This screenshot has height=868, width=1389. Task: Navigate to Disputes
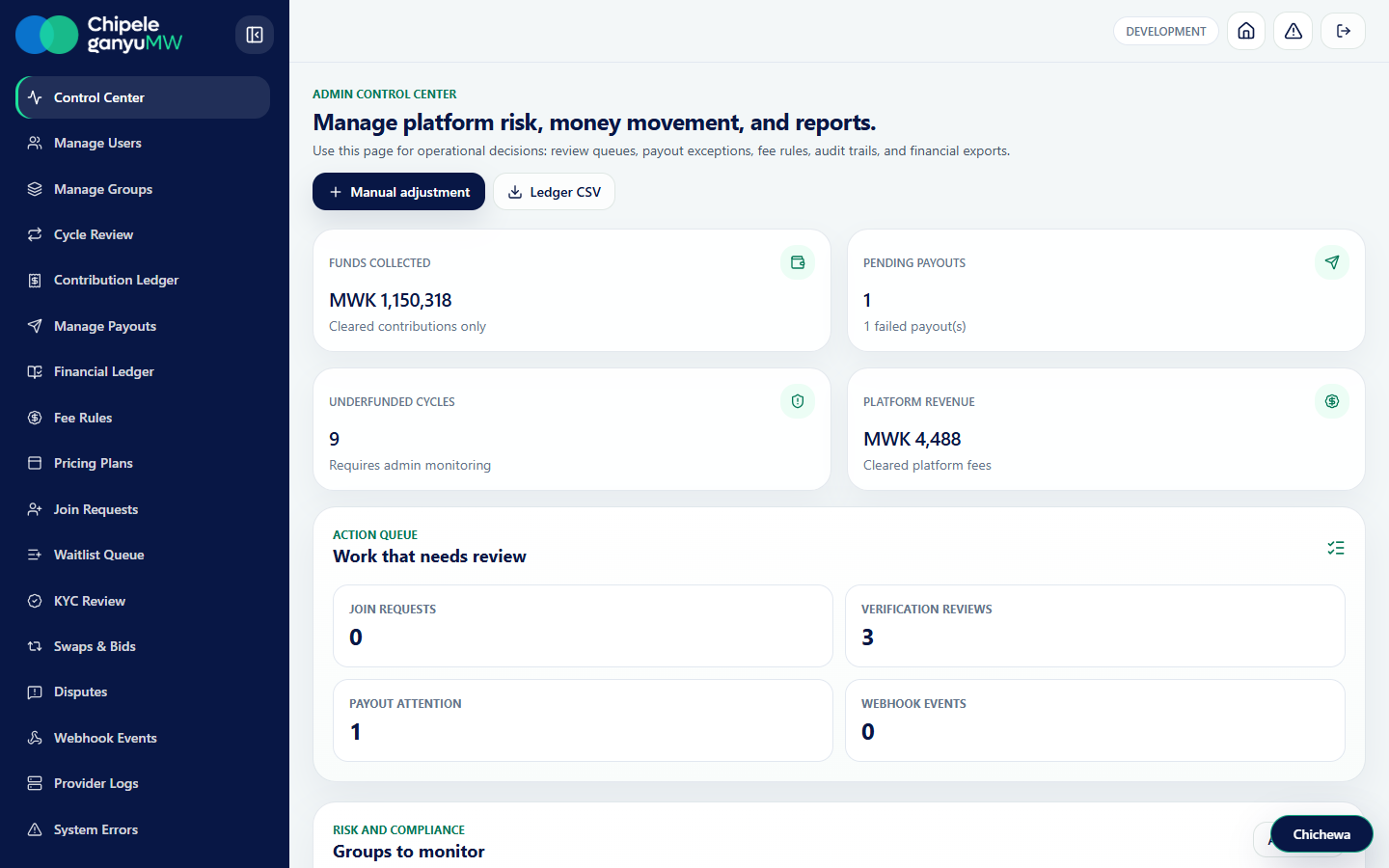(x=143, y=692)
